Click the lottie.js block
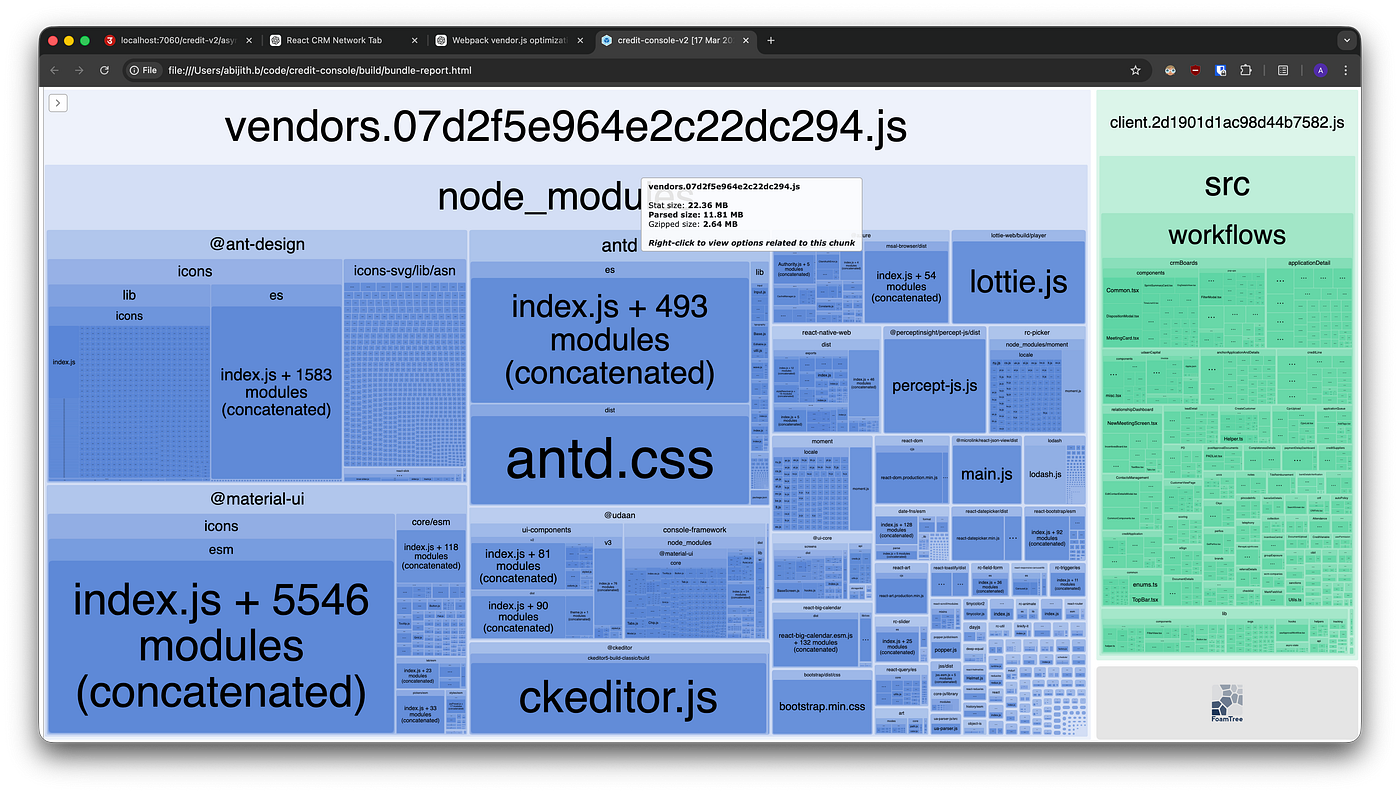 pyautogui.click(x=1018, y=281)
